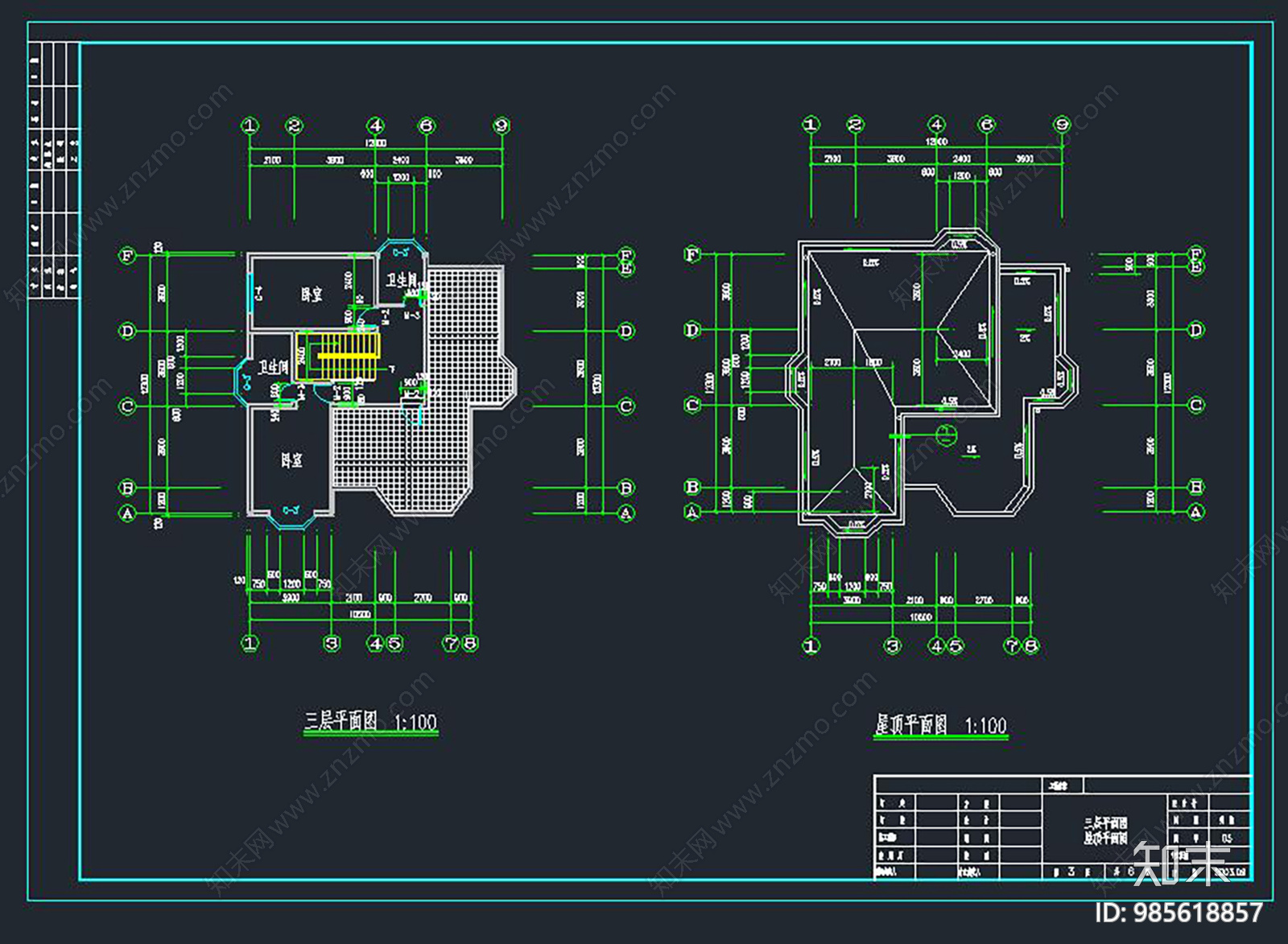Select axis bubble 8 below the roof plan
The image size is (1288, 944).
(1031, 645)
